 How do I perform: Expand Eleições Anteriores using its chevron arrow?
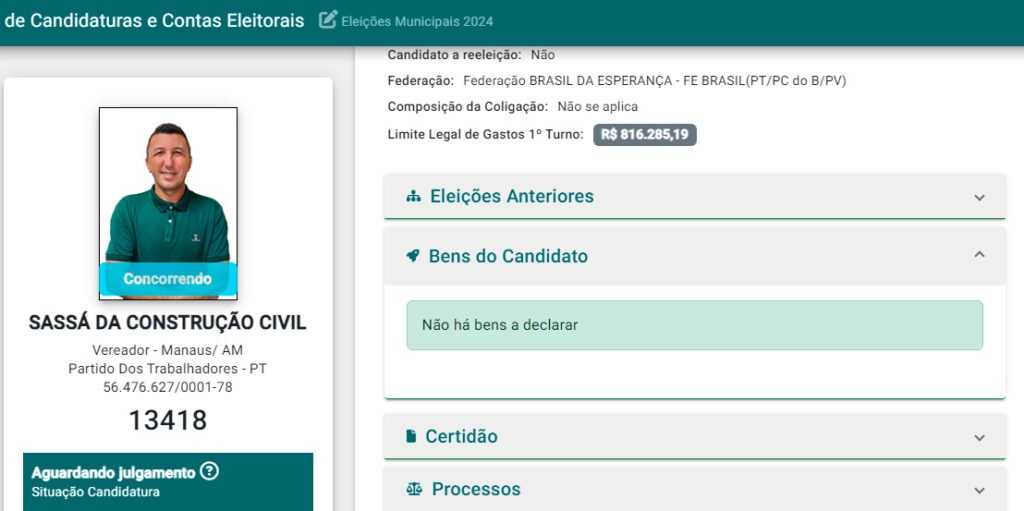[979, 197]
